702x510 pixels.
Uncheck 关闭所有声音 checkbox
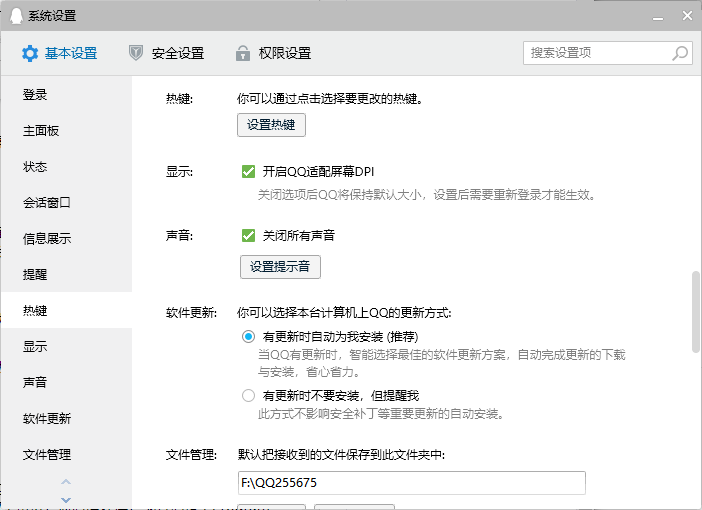click(x=248, y=236)
